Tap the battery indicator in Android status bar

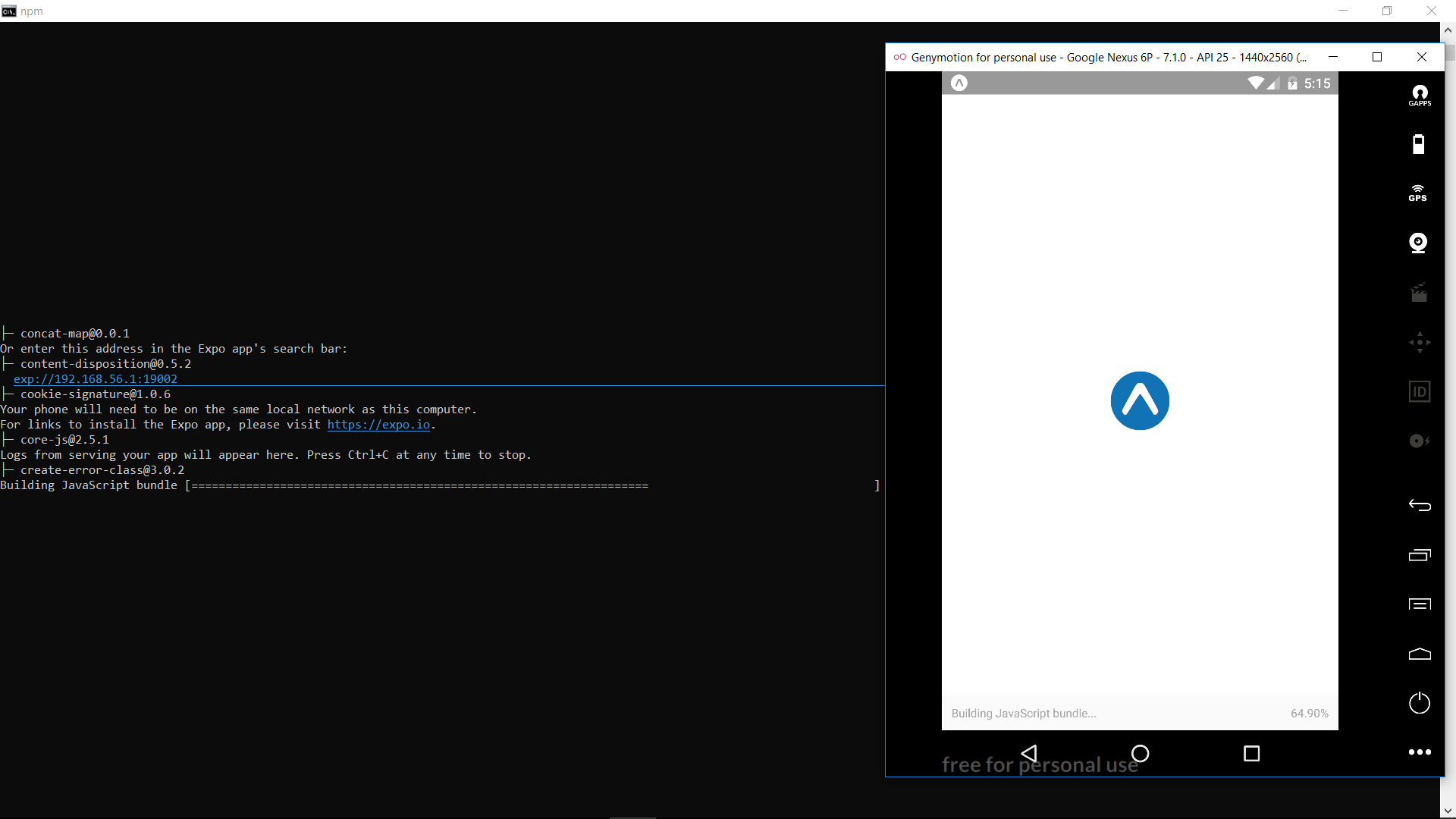pyautogui.click(x=1292, y=83)
